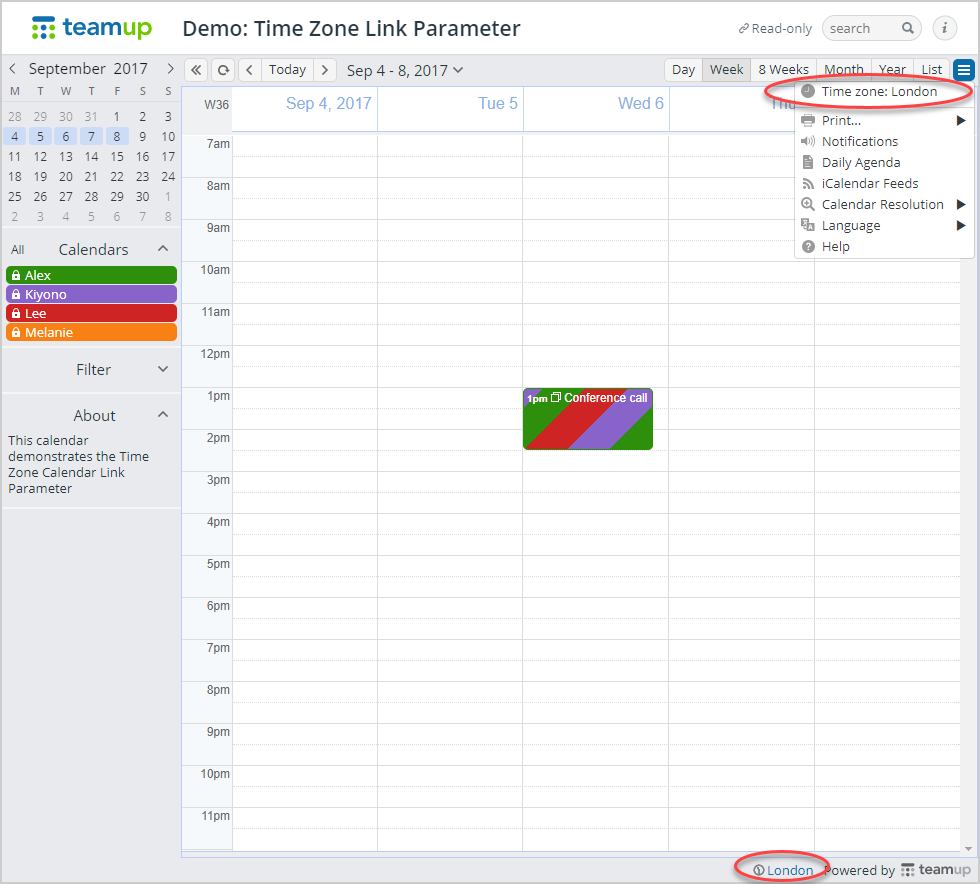Click the search magnifier icon

[908, 28]
